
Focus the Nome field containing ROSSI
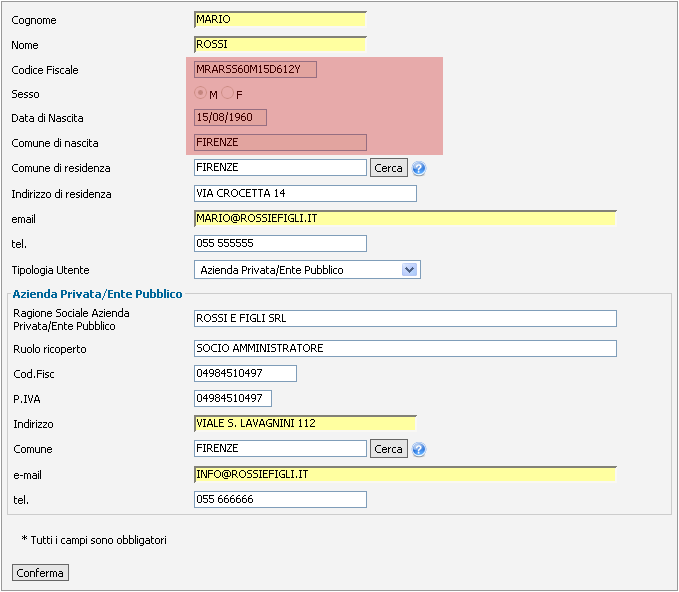(x=280, y=44)
